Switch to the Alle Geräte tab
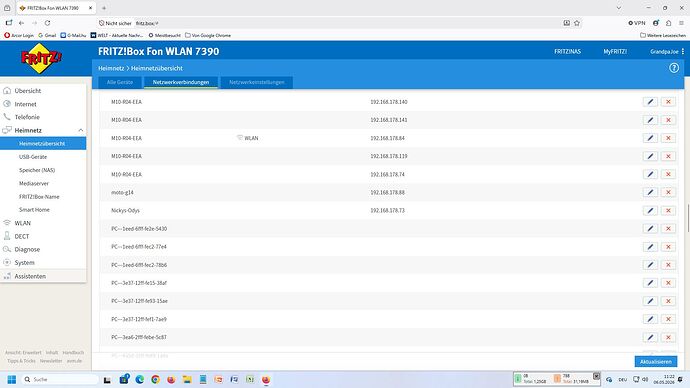Screen dimensions: 690x388 point(120,82)
